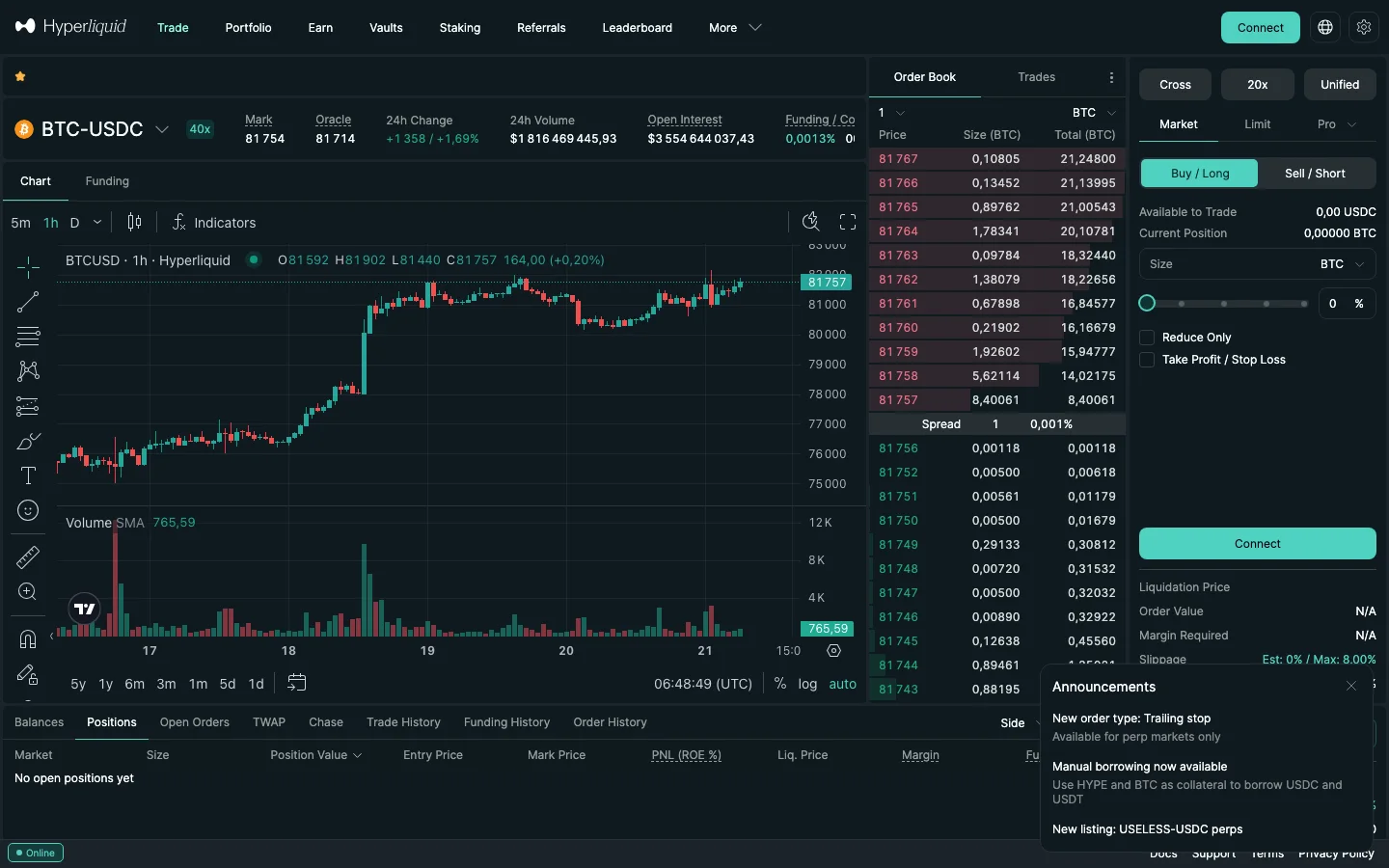Image resolution: width=1389 pixels, height=868 pixels.
Task: Switch to the Trades tab
Action: (1036, 77)
